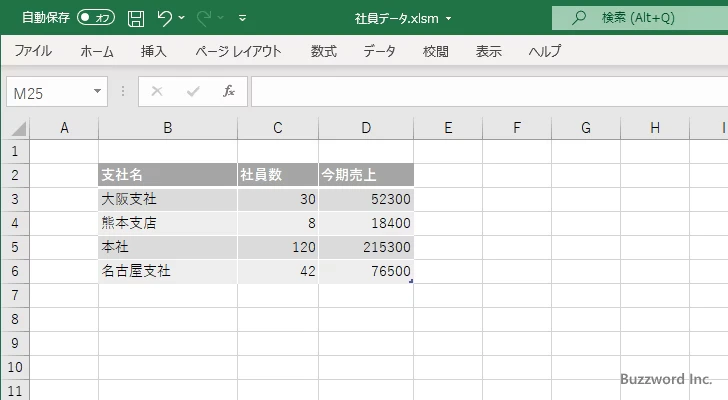Select the cell containing 42

[278, 271]
